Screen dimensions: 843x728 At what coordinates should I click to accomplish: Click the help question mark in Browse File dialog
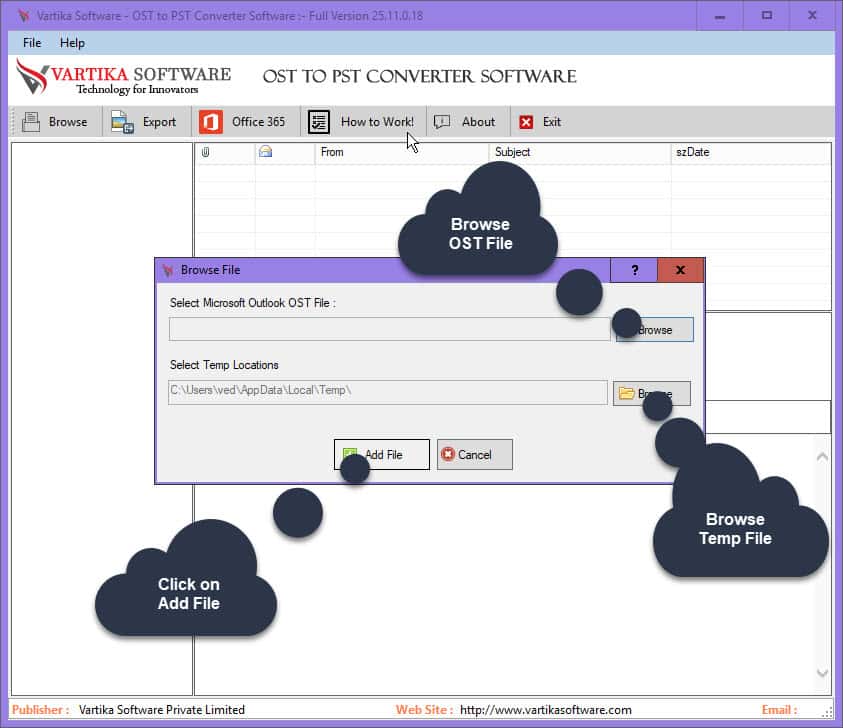(x=634, y=270)
